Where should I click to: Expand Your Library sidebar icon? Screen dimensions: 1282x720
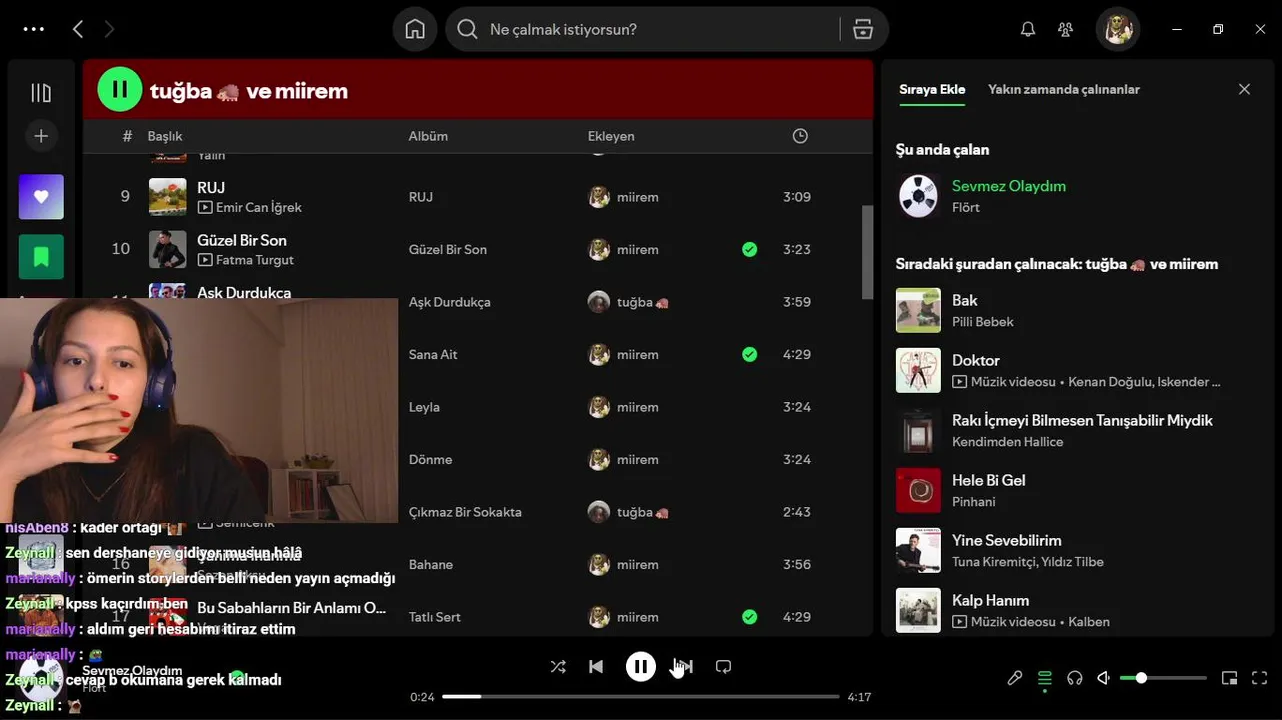click(x=41, y=93)
